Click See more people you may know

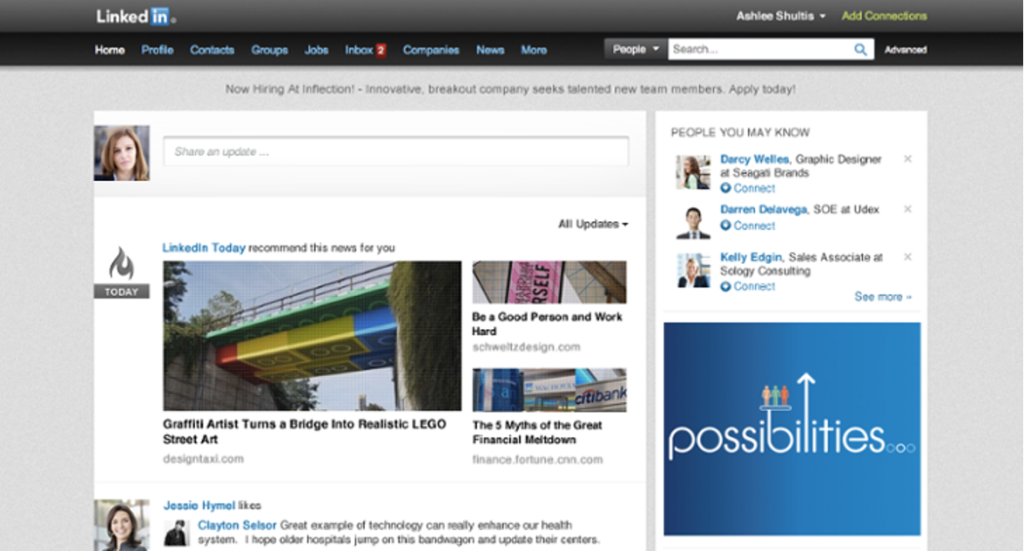click(x=883, y=296)
